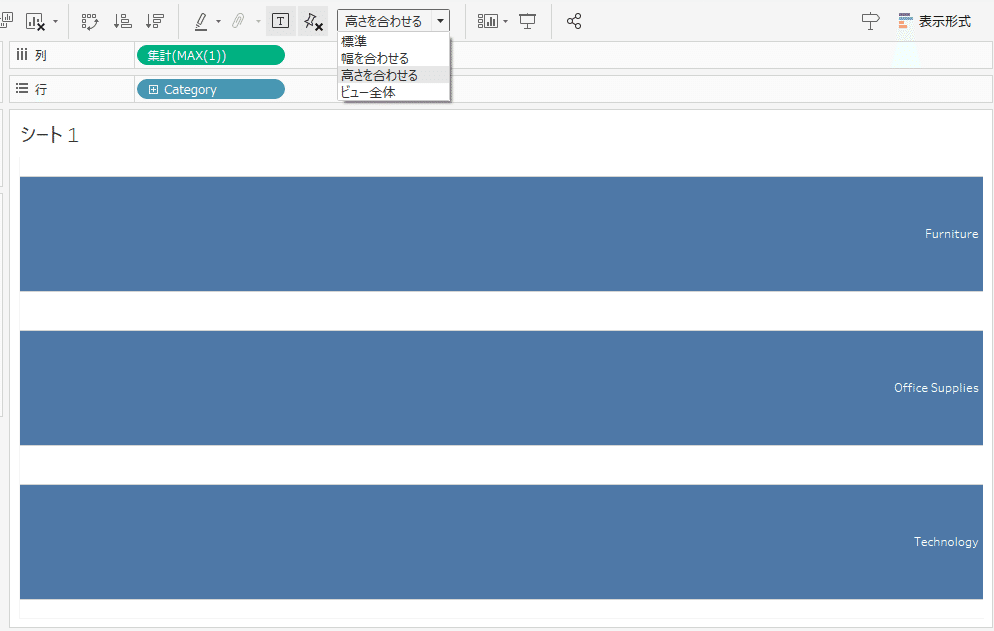Enter presentation mode
Image resolution: width=994 pixels, height=631 pixels.
pyautogui.click(x=527, y=22)
